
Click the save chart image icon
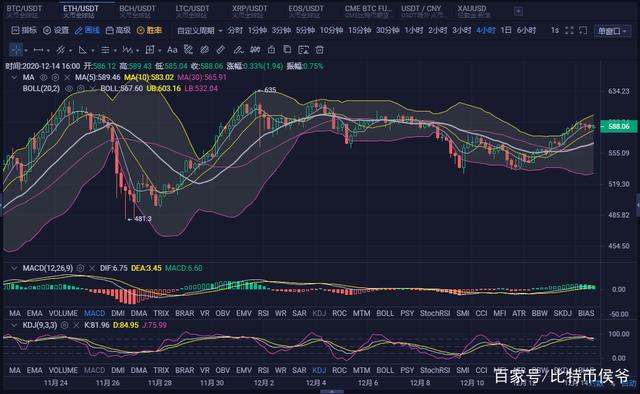tap(303, 50)
